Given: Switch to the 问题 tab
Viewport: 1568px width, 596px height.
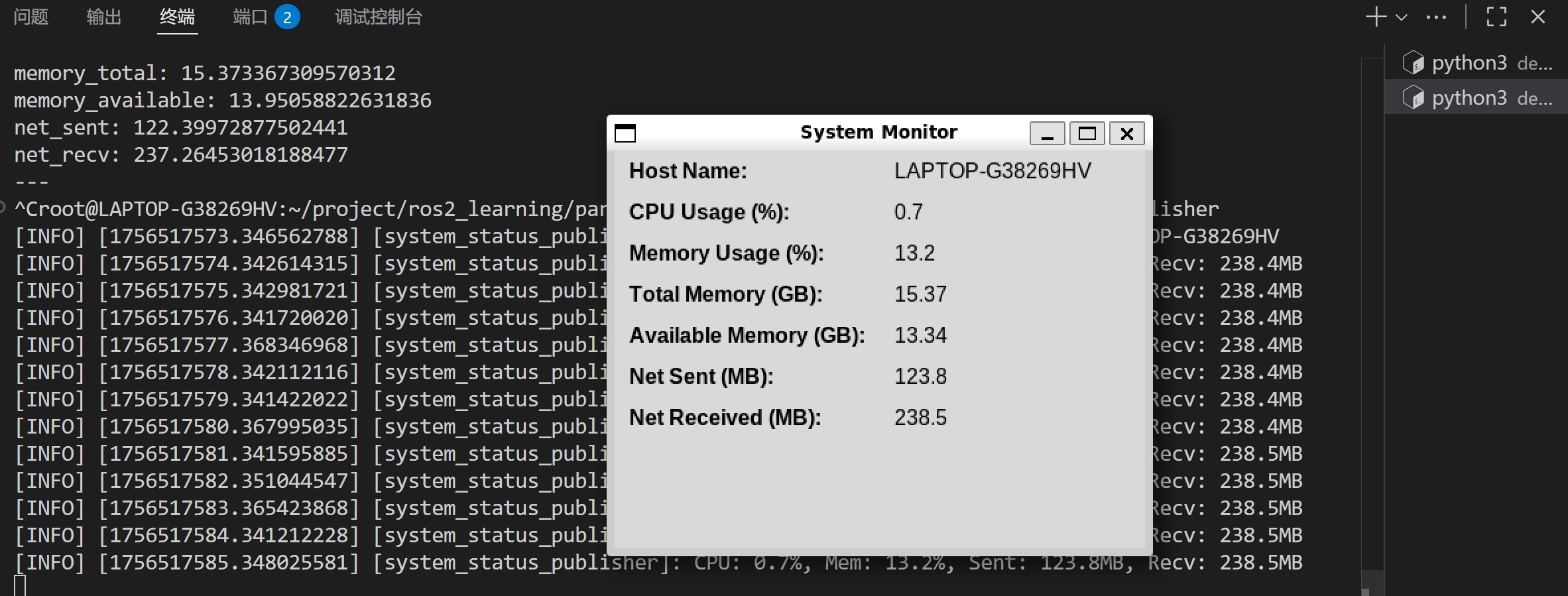Looking at the screenshot, I should 31,17.
